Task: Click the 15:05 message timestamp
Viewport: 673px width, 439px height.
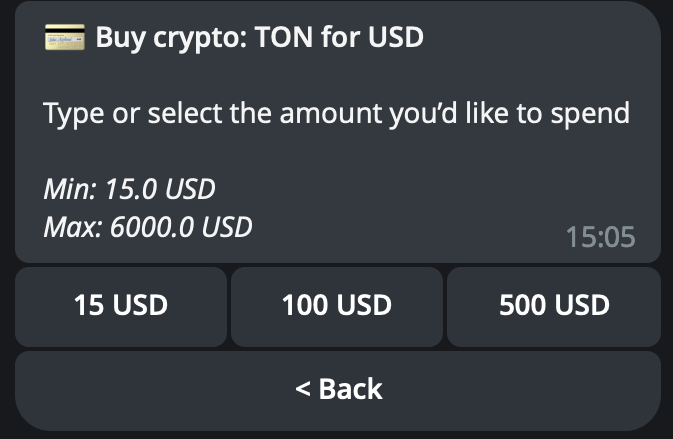Action: tap(600, 237)
